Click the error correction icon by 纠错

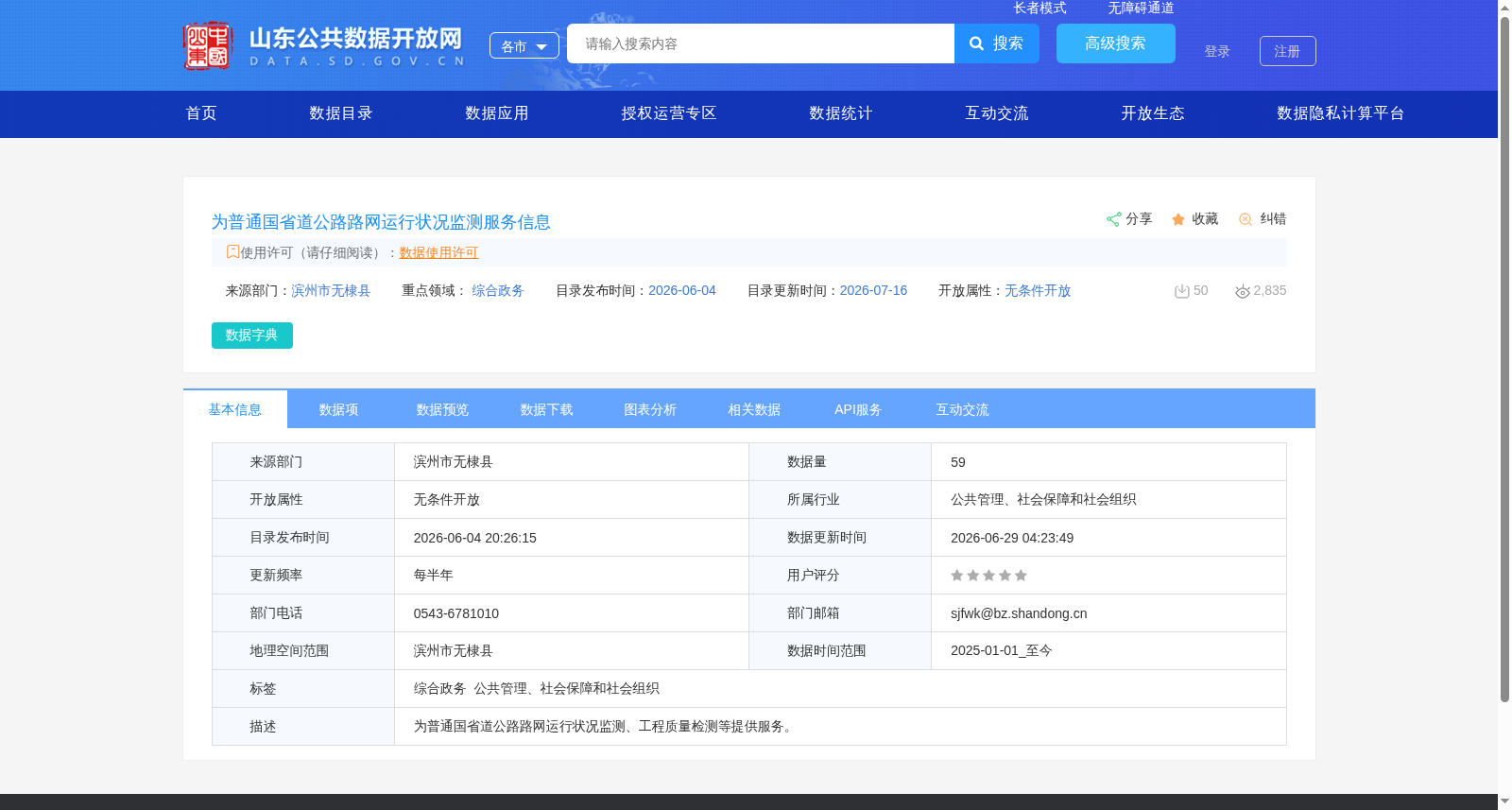tap(1246, 219)
